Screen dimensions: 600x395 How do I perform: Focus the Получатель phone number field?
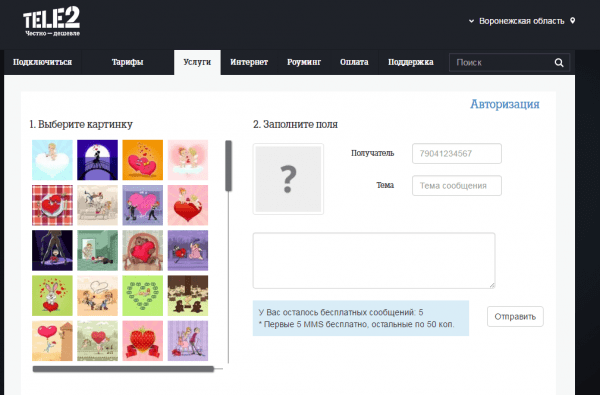click(x=457, y=153)
